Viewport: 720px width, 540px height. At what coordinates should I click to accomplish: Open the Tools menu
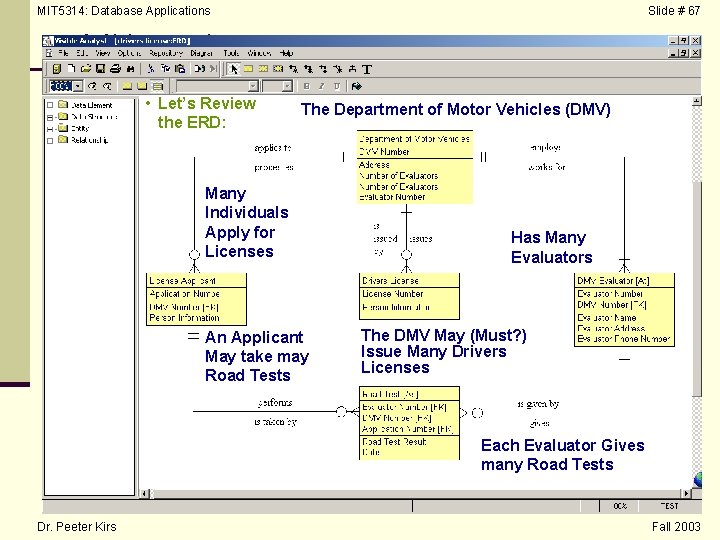tap(231, 53)
